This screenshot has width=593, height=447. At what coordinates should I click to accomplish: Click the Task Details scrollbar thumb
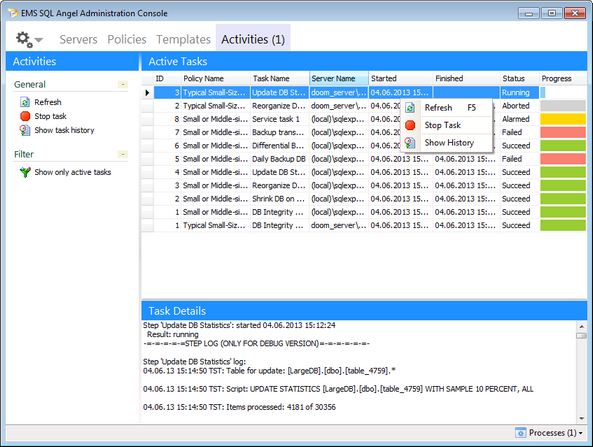click(581, 335)
